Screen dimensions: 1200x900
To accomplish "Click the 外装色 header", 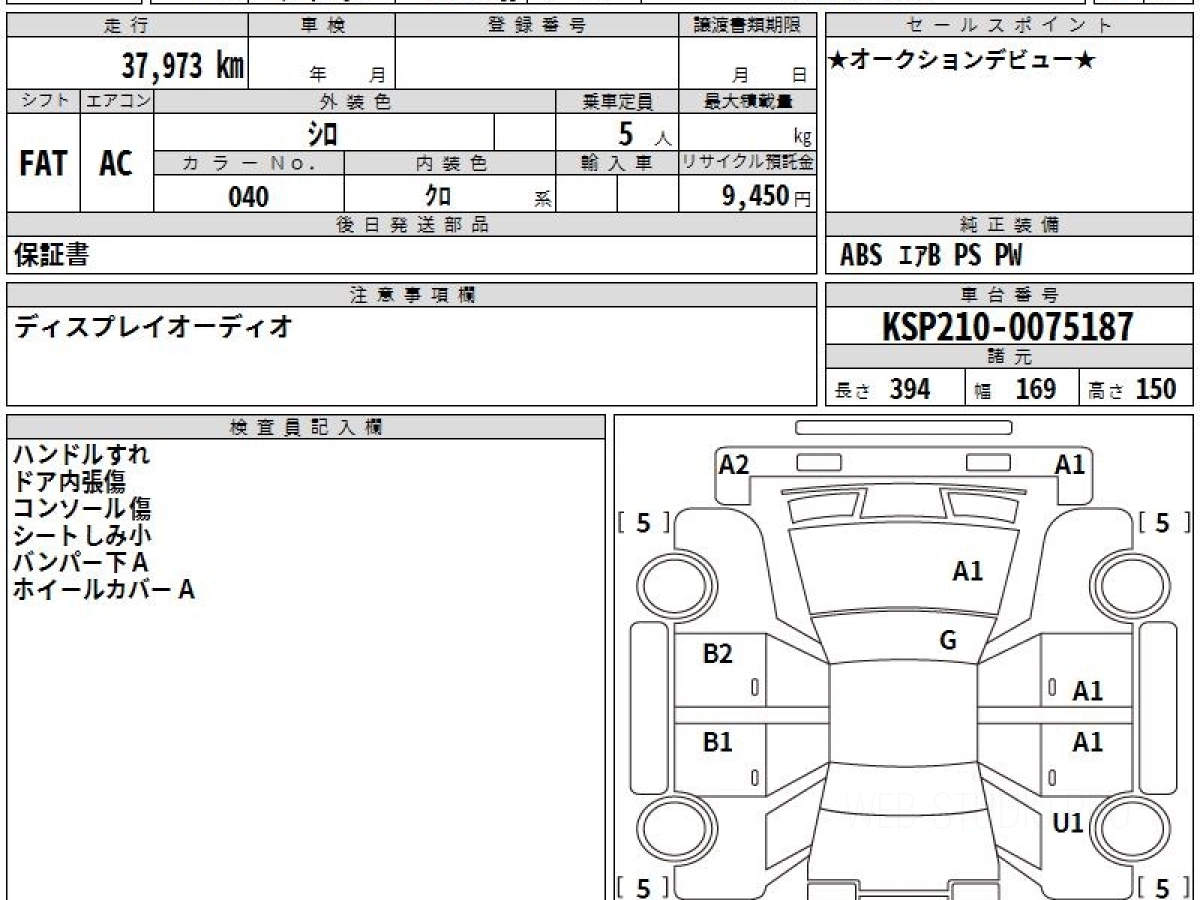I will pos(355,101).
